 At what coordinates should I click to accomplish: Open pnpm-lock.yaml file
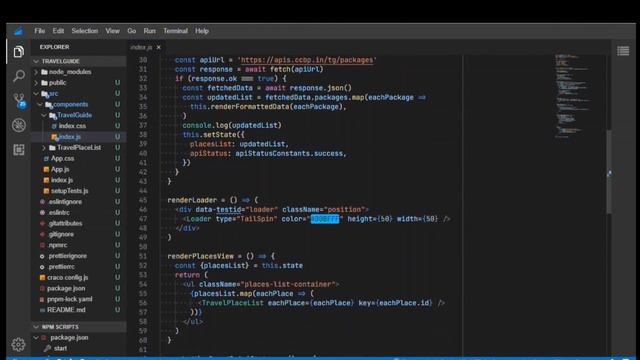[79, 299]
